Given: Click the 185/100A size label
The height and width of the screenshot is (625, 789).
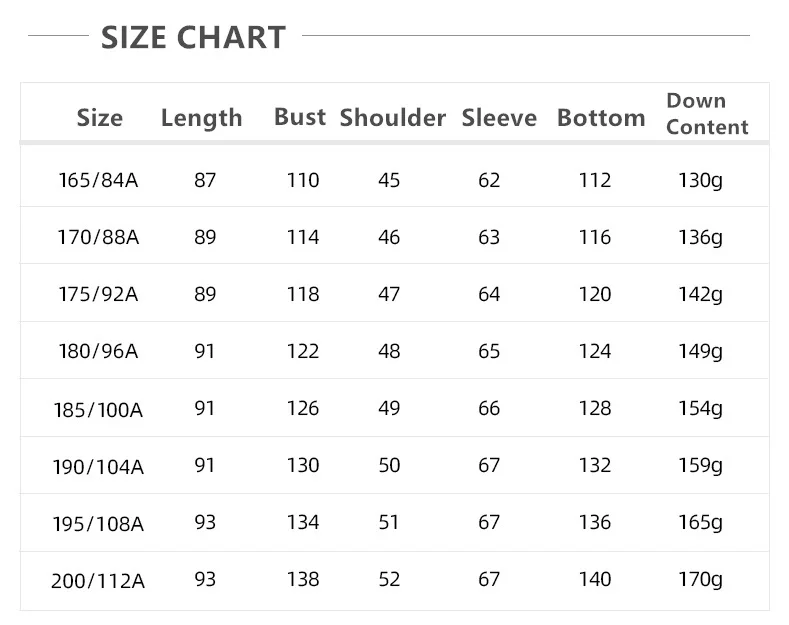Looking at the screenshot, I should click(x=98, y=410).
